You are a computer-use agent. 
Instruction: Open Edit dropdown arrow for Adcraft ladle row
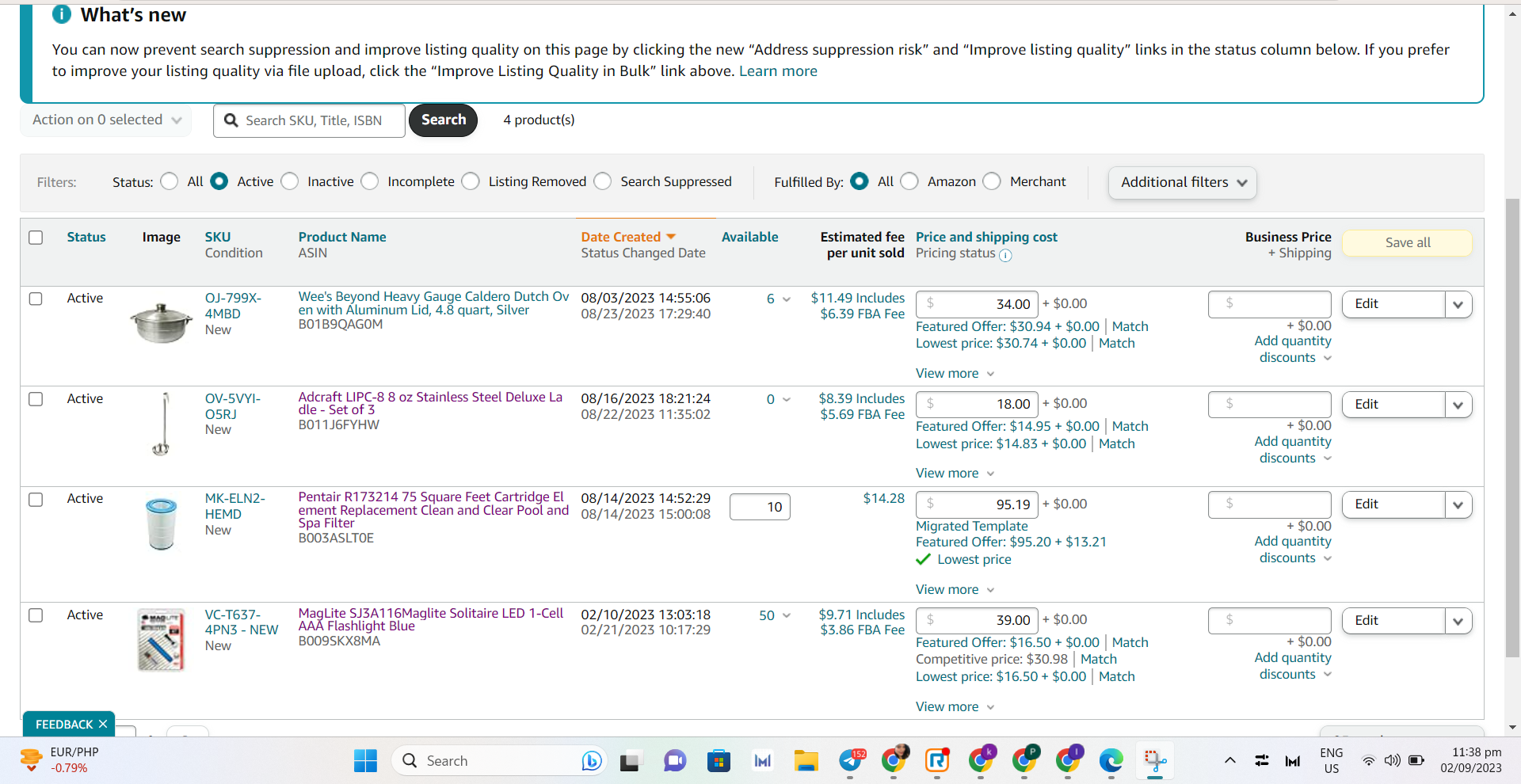tap(1458, 405)
